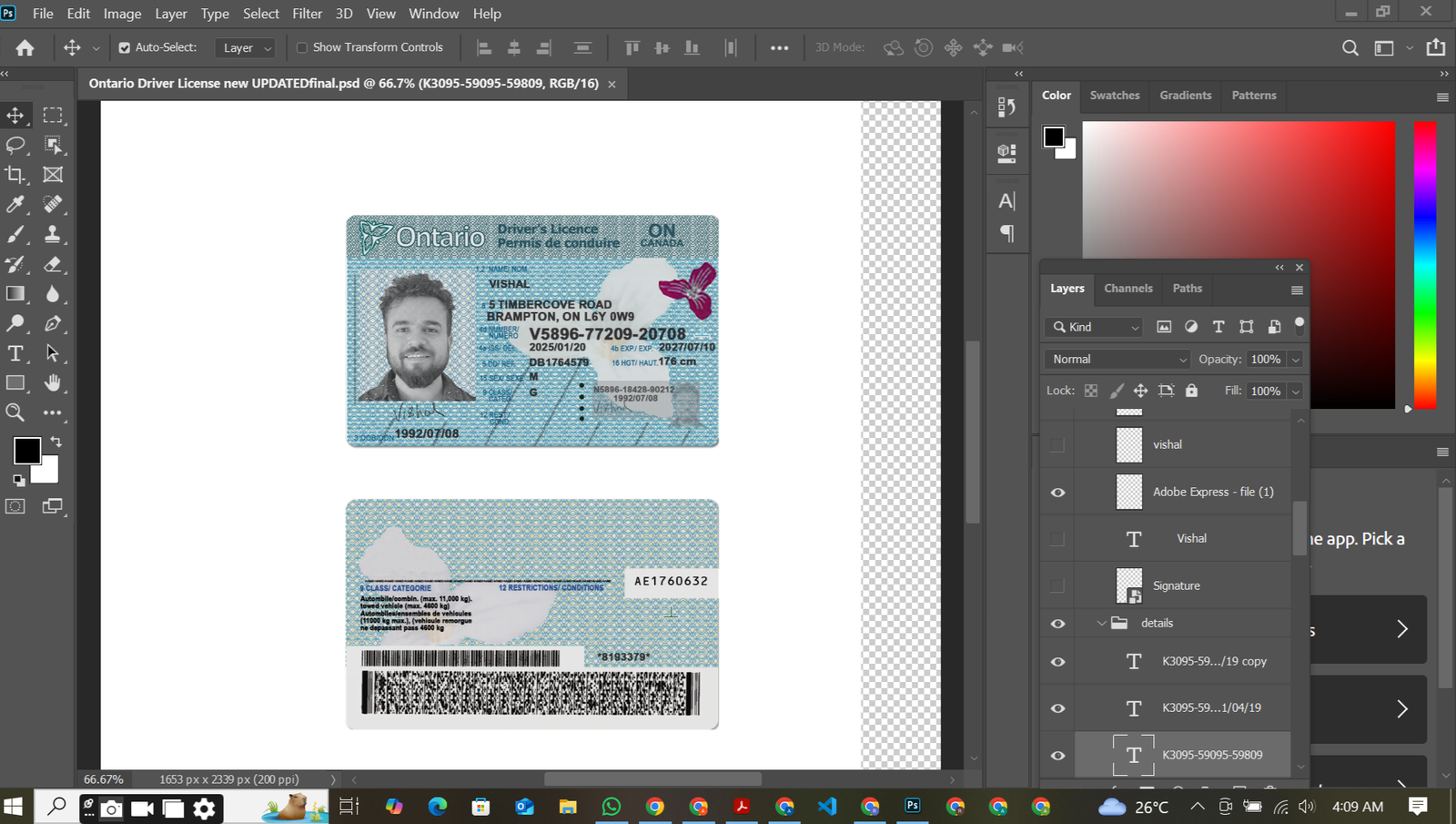1456x824 pixels.
Task: Open the Layers panel flyout menu
Action: pos(1297,290)
